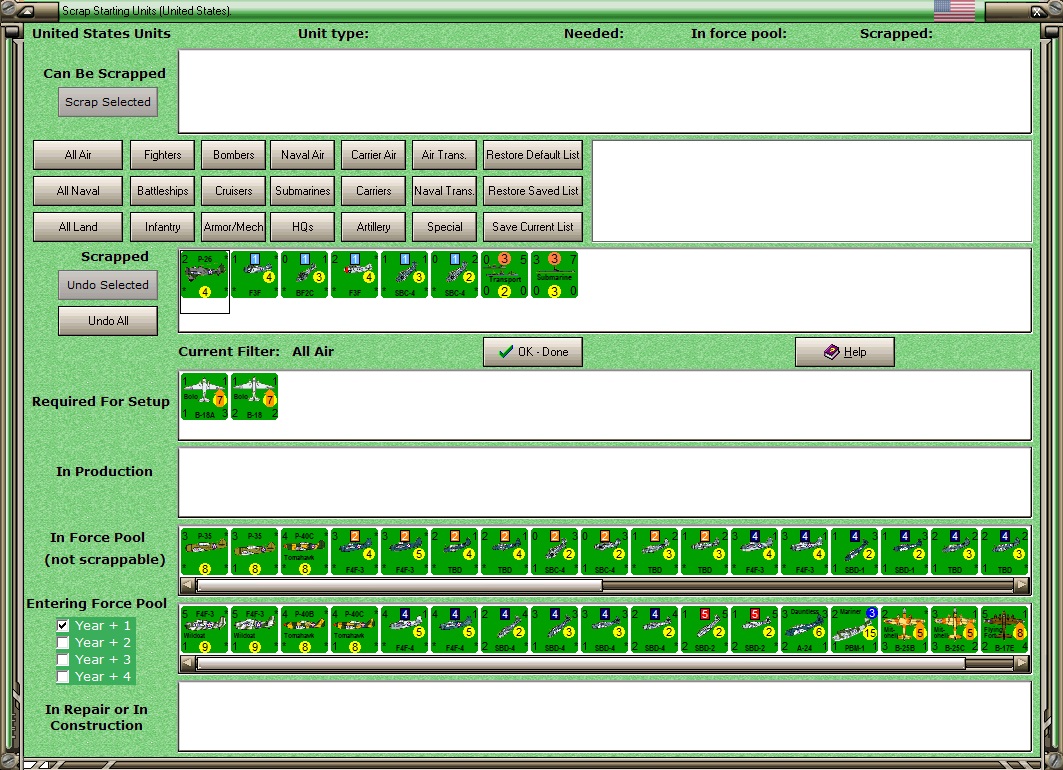The height and width of the screenshot is (770, 1063).
Task: Select the scrapped P-26 fighter unit
Action: click(205, 275)
